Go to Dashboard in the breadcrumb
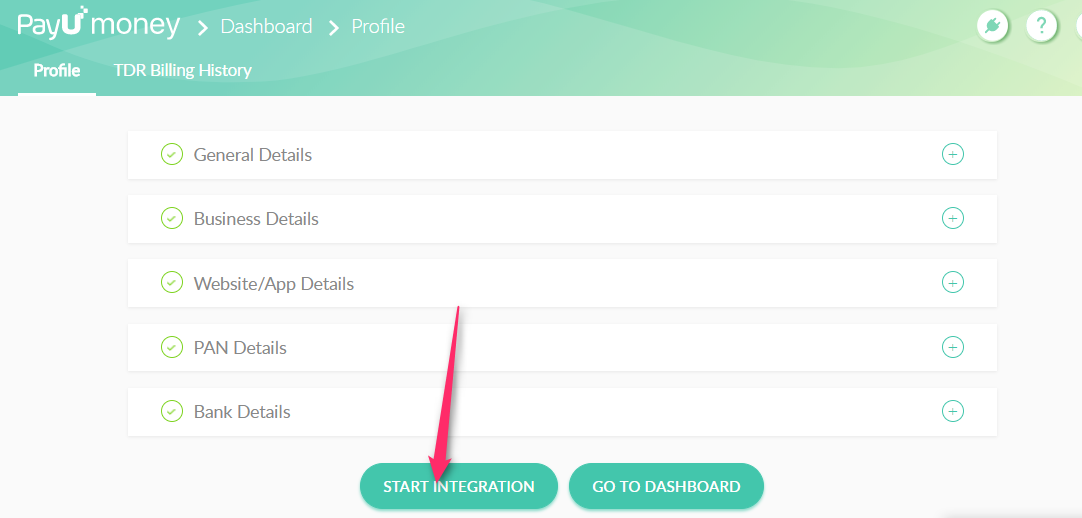1082x518 pixels. [x=266, y=27]
